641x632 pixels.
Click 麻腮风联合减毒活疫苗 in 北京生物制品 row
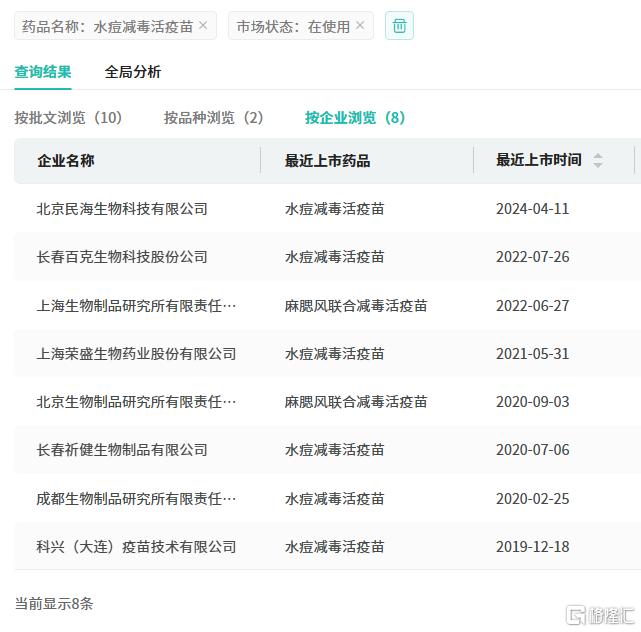click(356, 402)
